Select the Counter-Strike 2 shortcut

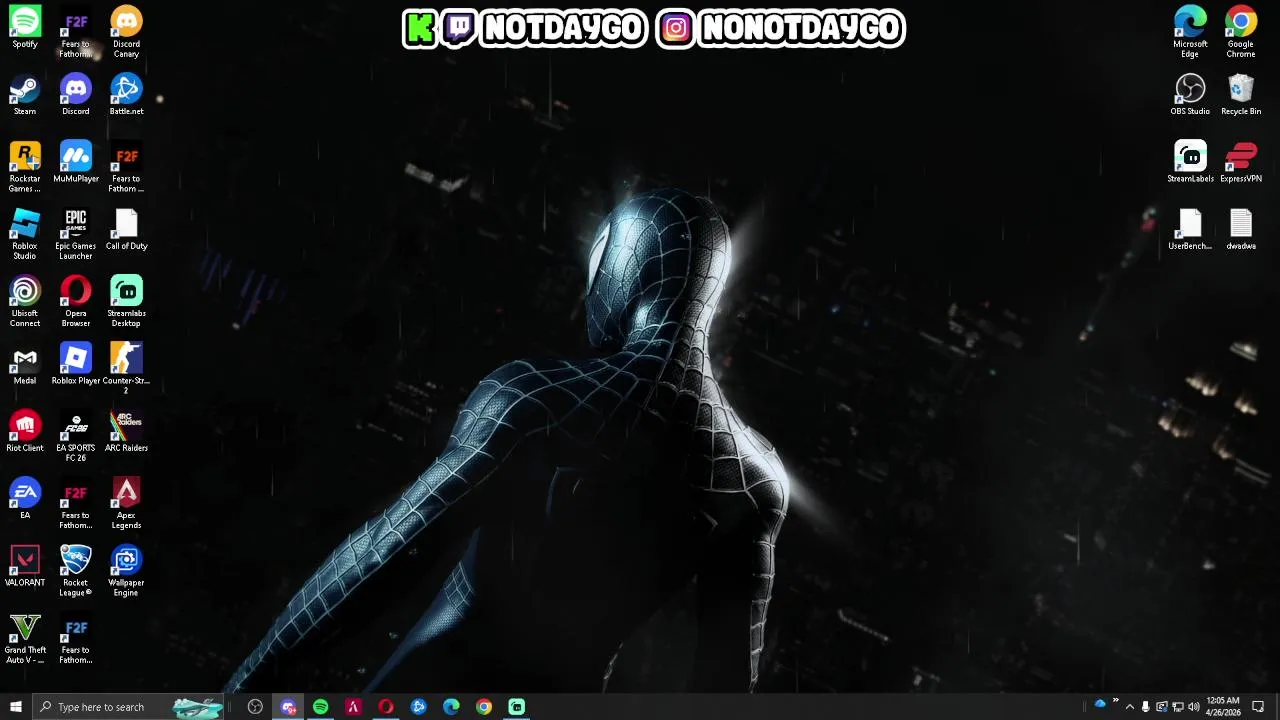(x=126, y=368)
